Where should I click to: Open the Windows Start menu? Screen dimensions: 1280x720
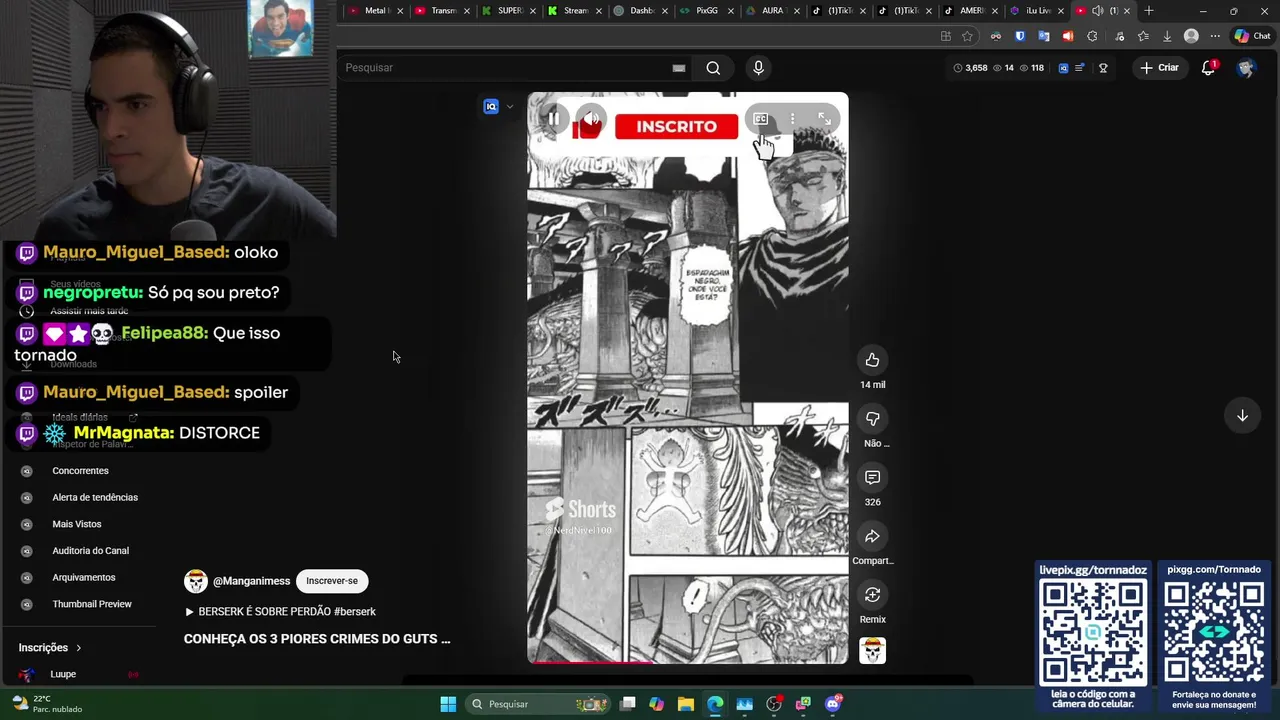pyautogui.click(x=448, y=704)
